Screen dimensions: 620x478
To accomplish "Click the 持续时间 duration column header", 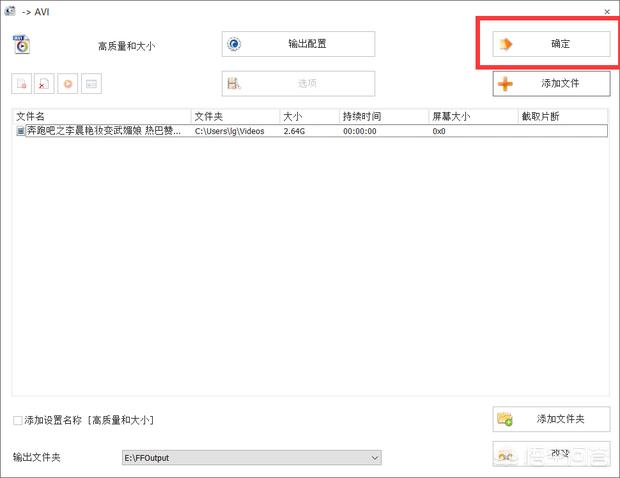I will tap(383, 116).
